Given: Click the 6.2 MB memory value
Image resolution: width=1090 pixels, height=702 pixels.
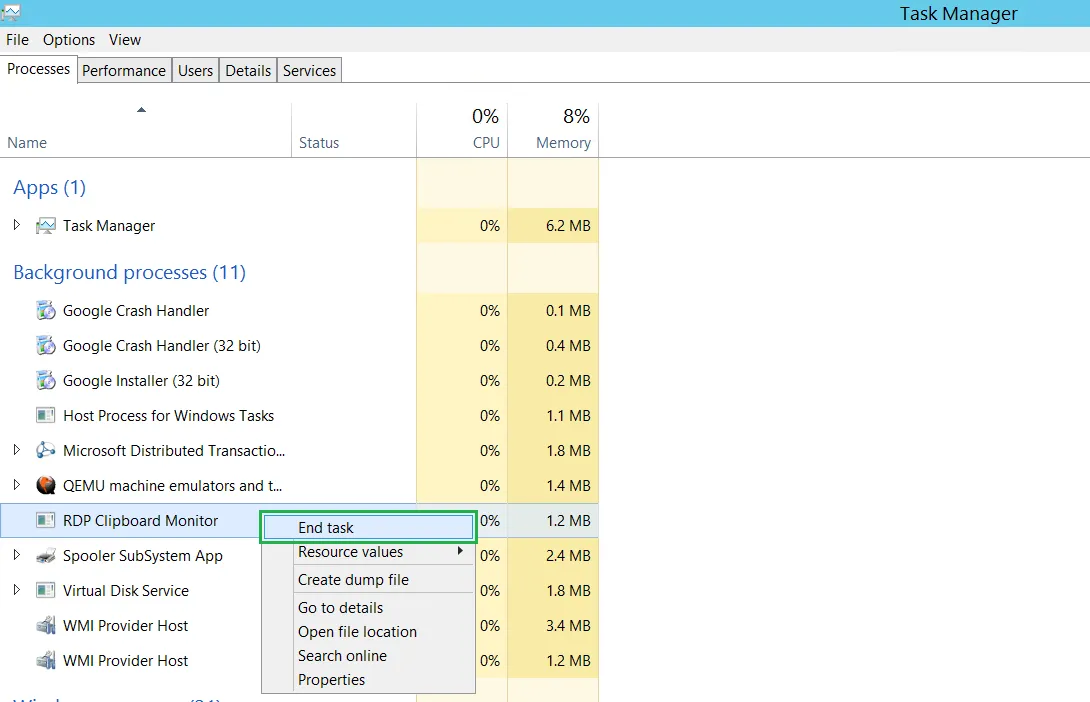Looking at the screenshot, I should [568, 226].
